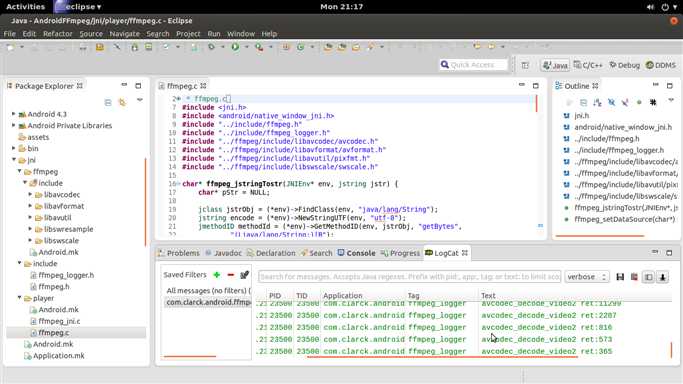Click the log row with ret:365
The width and height of the screenshot is (683, 384).
(x=463, y=351)
